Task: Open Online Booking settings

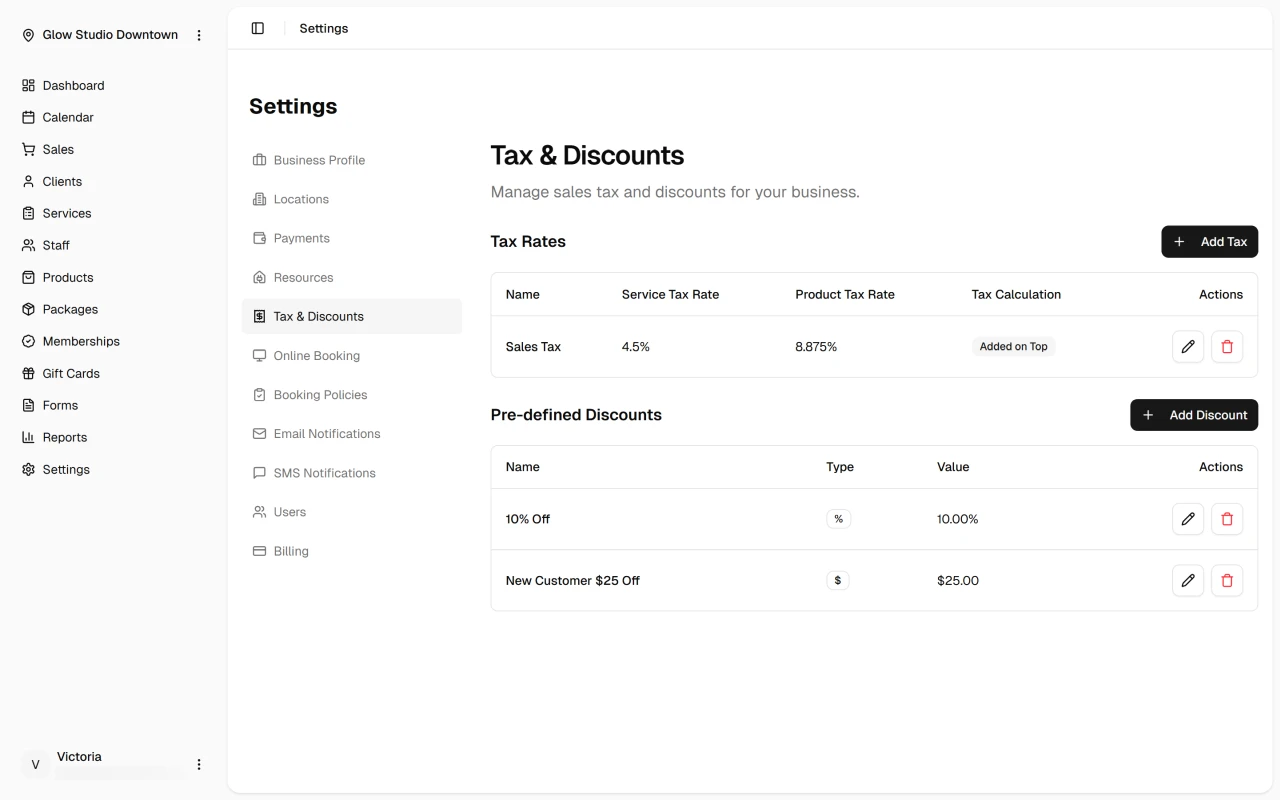Action: [x=352, y=355]
